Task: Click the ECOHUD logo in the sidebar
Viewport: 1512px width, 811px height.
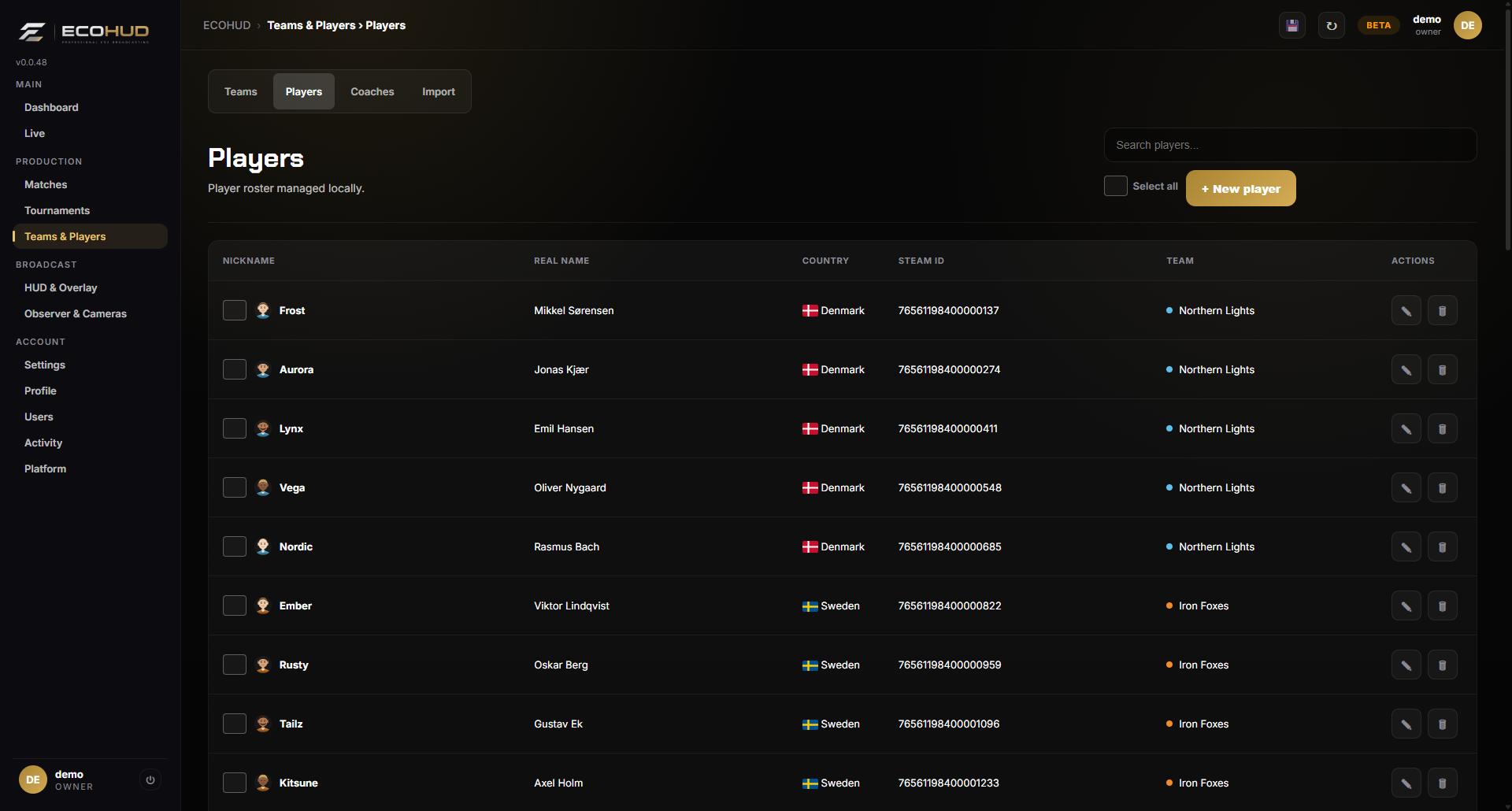Action: [83, 31]
